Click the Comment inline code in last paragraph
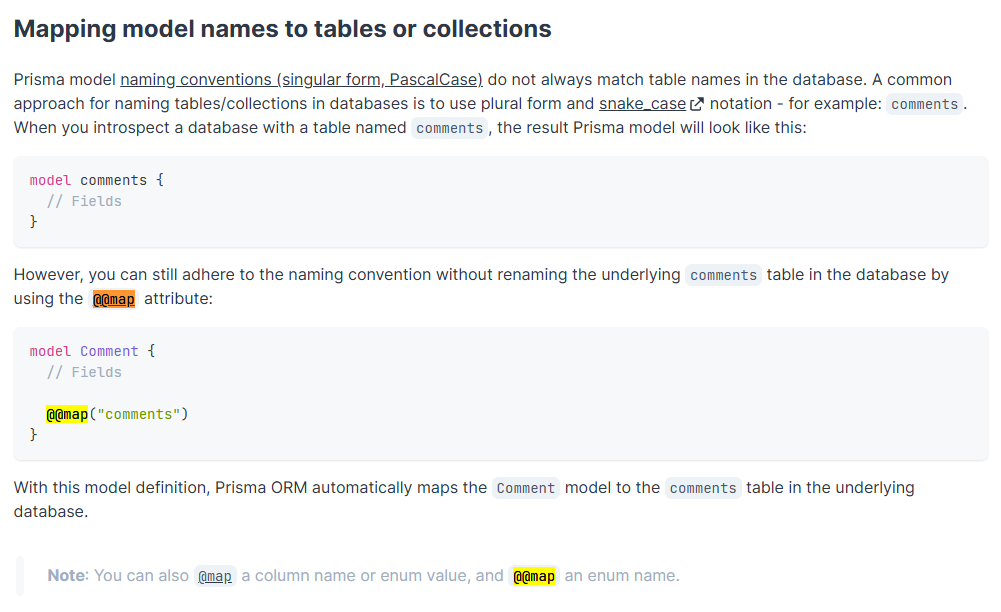 coord(525,488)
